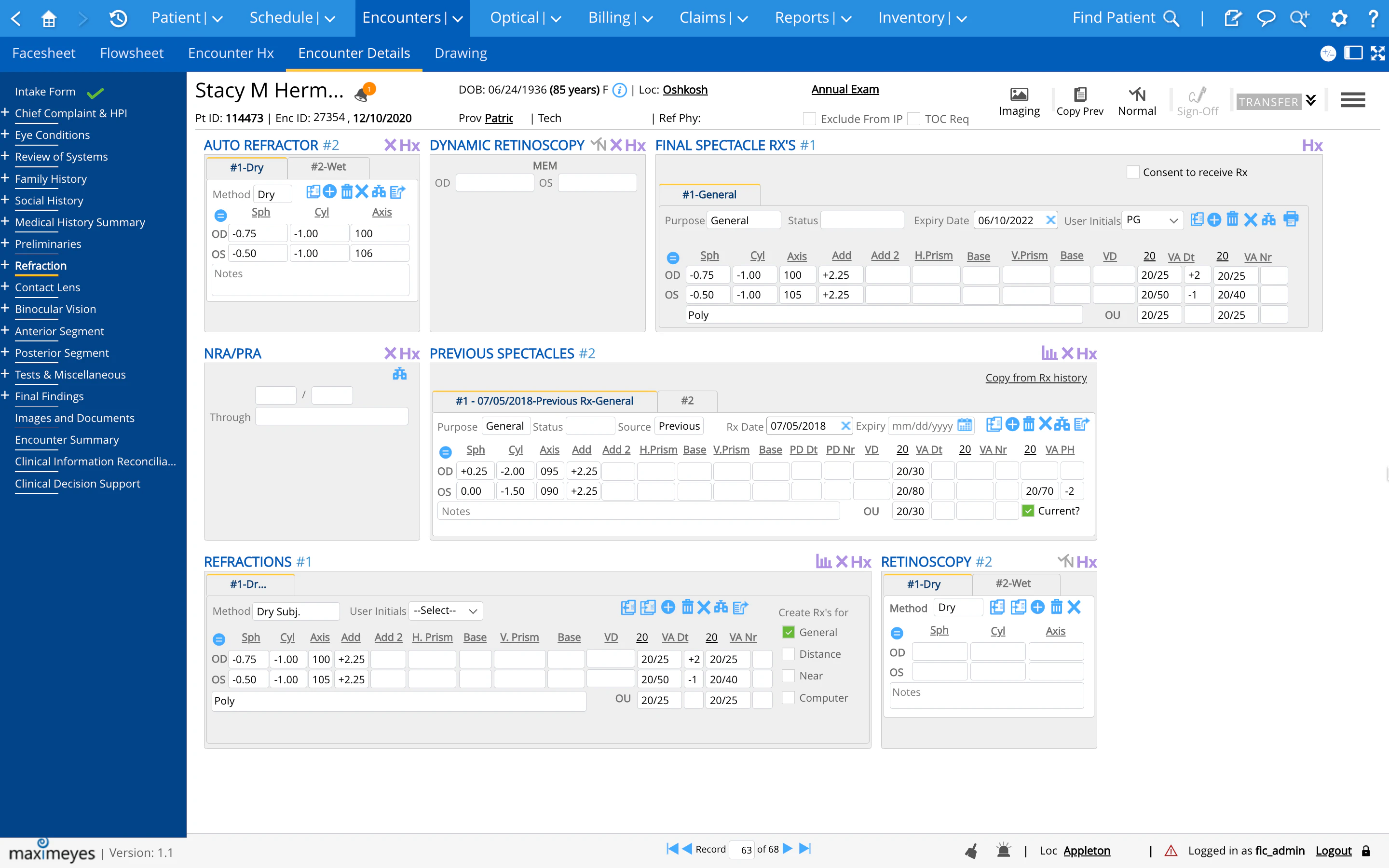Image resolution: width=1389 pixels, height=868 pixels.
Task: Check the Consent to receive Rx box
Action: pos(1133,172)
